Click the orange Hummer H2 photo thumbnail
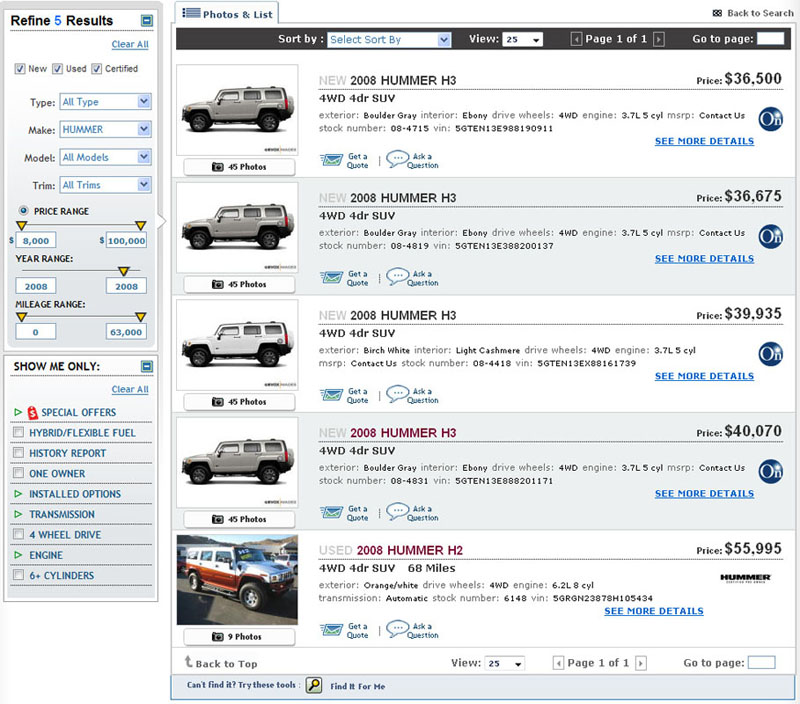 click(237, 580)
